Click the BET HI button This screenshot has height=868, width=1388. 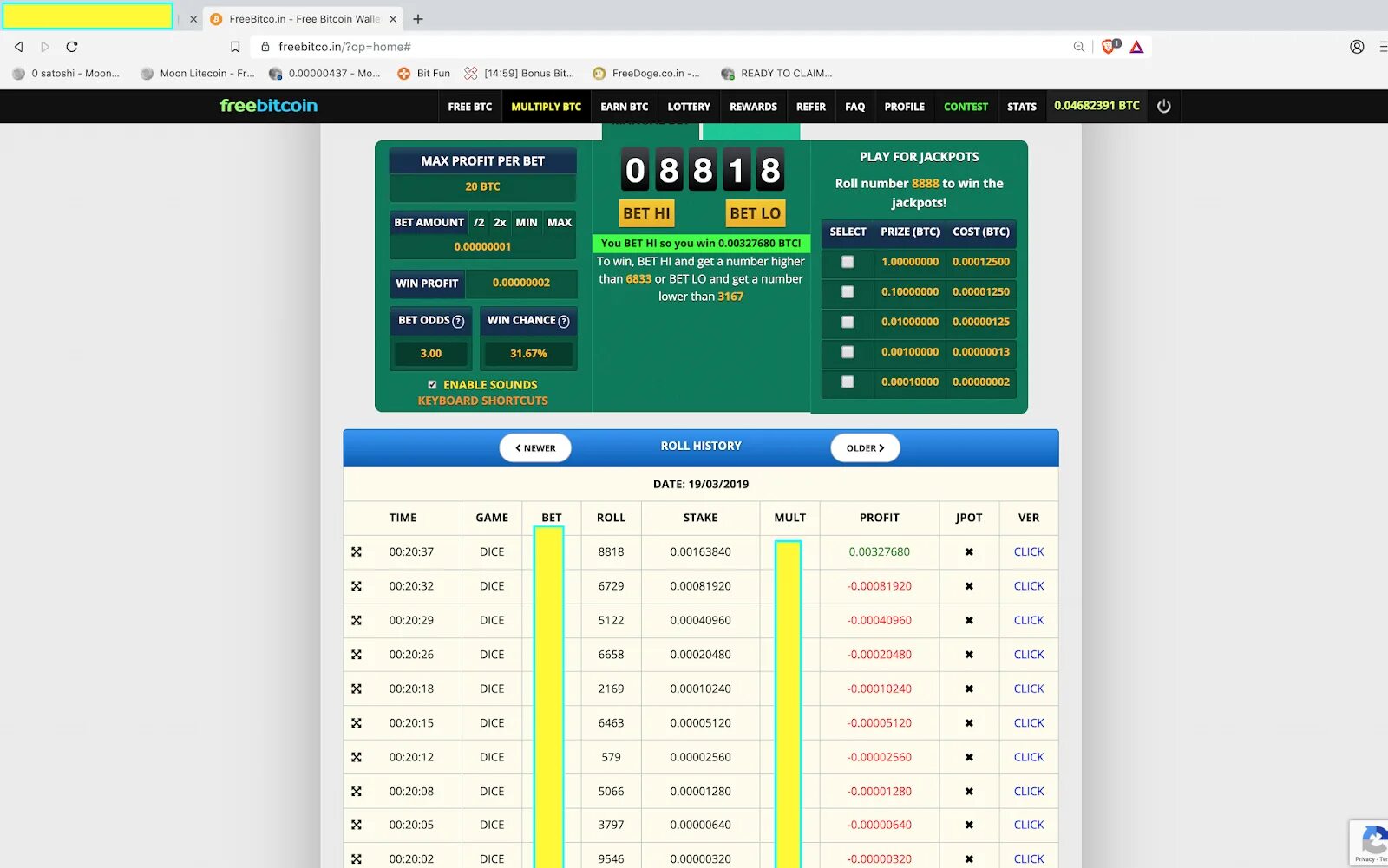(647, 213)
